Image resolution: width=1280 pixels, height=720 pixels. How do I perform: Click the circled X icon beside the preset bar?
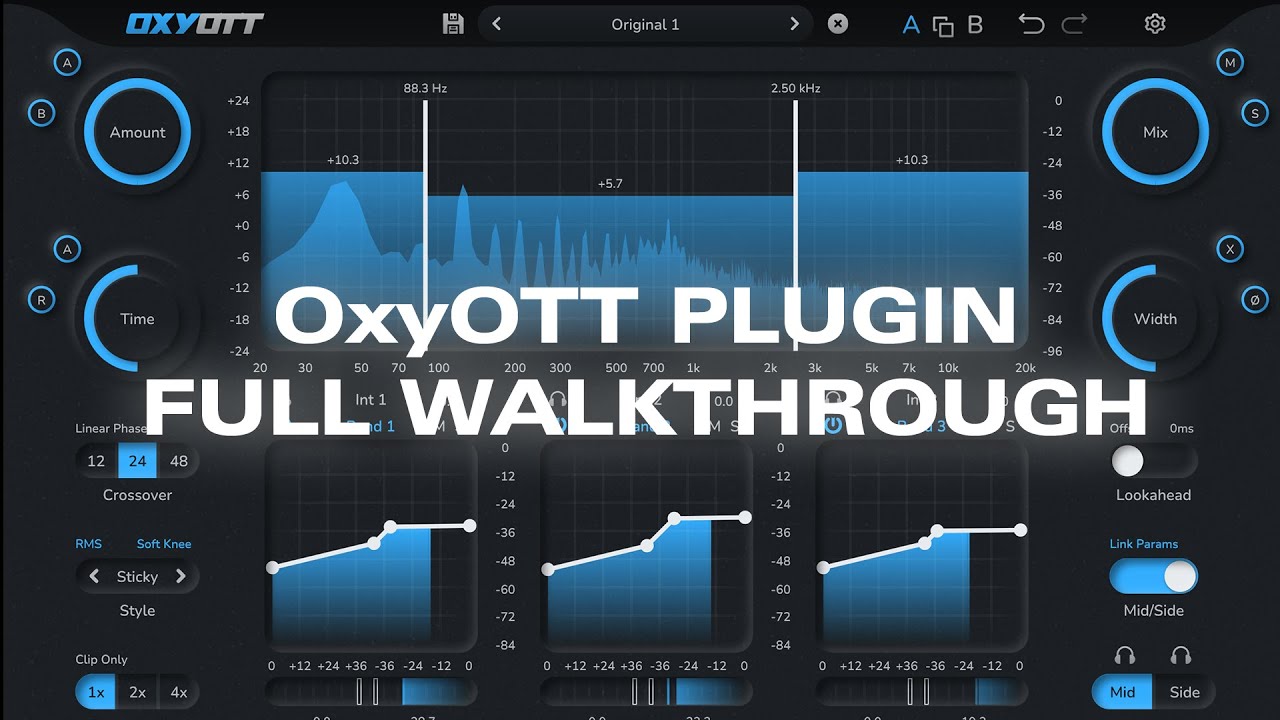coord(838,24)
